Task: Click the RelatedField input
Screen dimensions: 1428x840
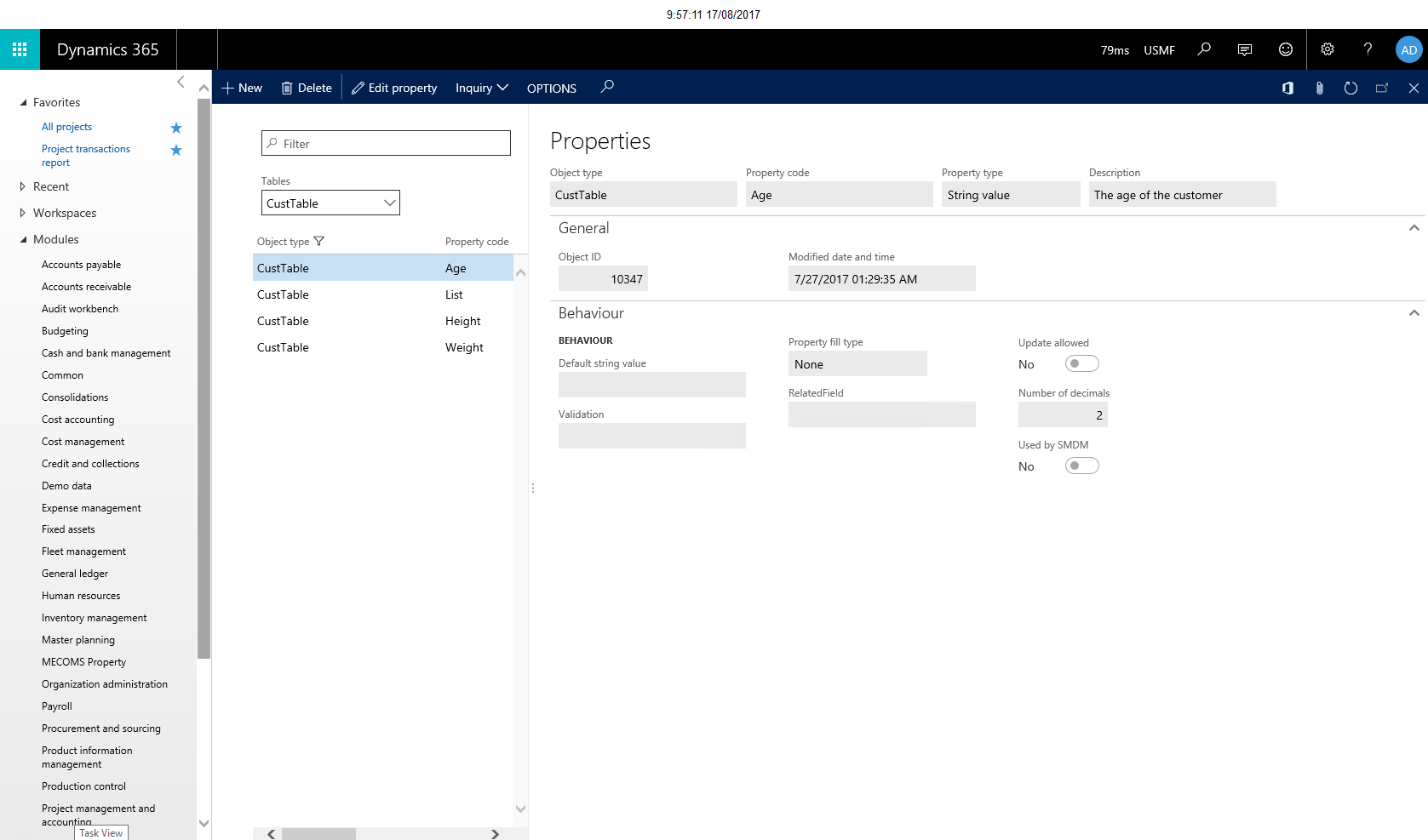Action: 882,414
